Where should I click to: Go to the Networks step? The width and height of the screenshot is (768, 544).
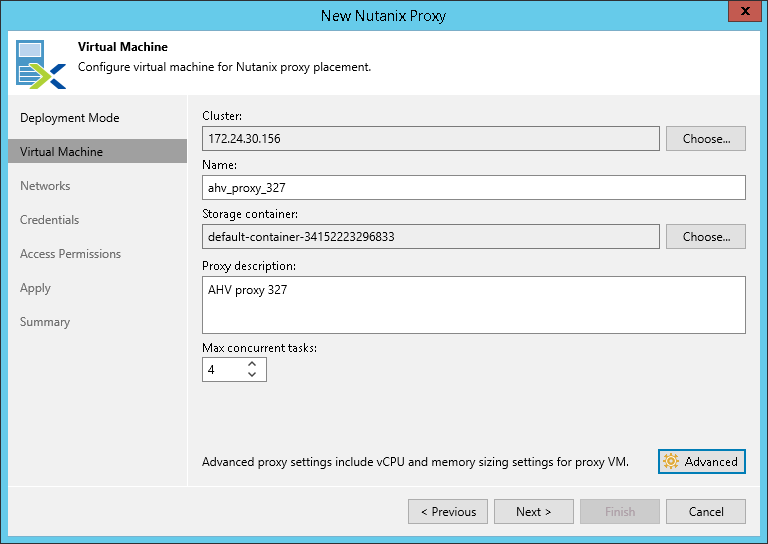(x=45, y=186)
